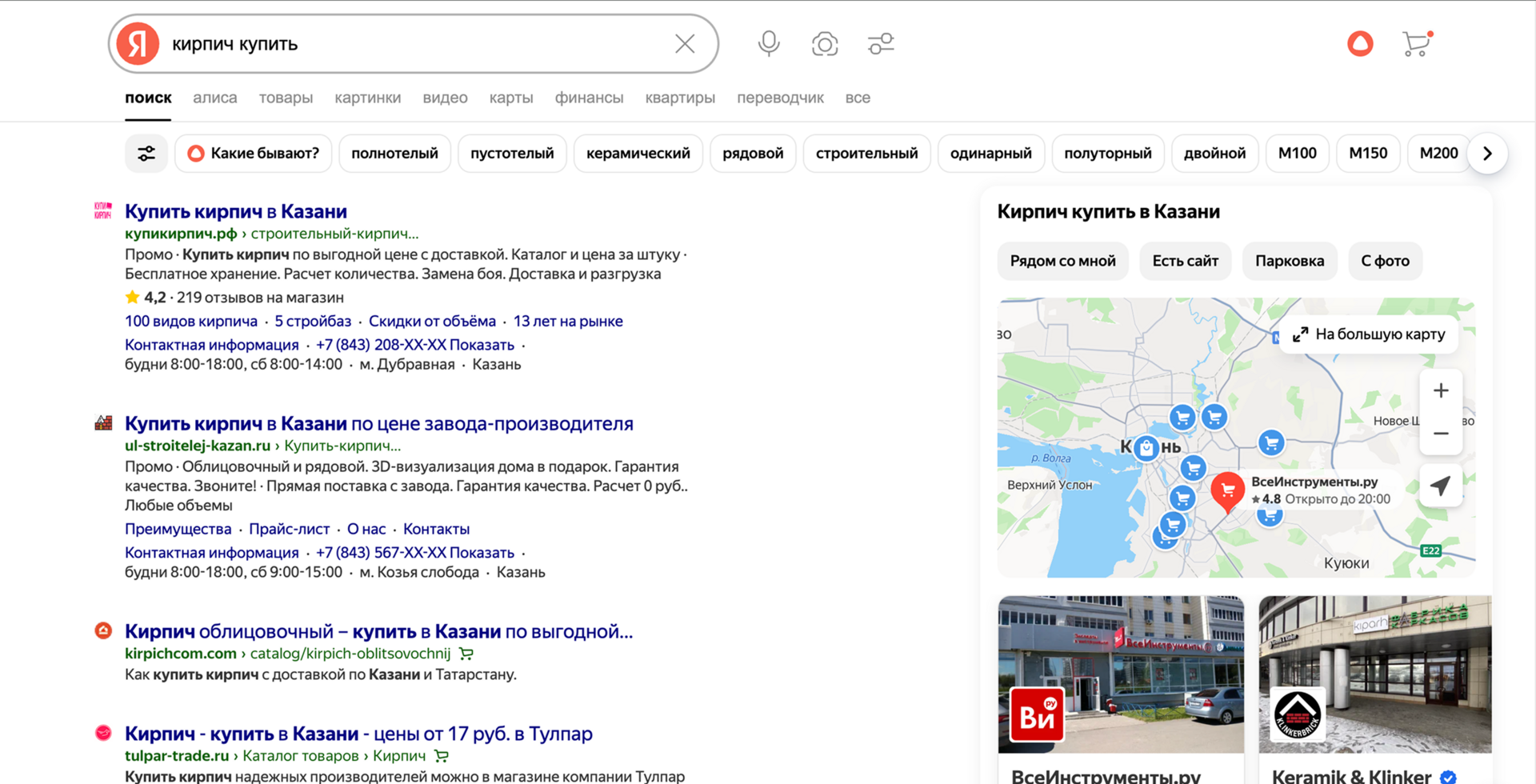This screenshot has width=1536, height=784.
Task: Click the Yandex logo in search bar
Action: pyautogui.click(x=138, y=43)
